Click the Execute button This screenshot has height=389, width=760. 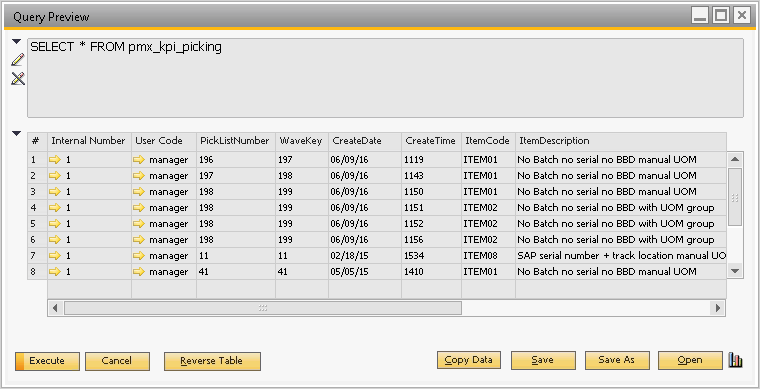click(48, 361)
